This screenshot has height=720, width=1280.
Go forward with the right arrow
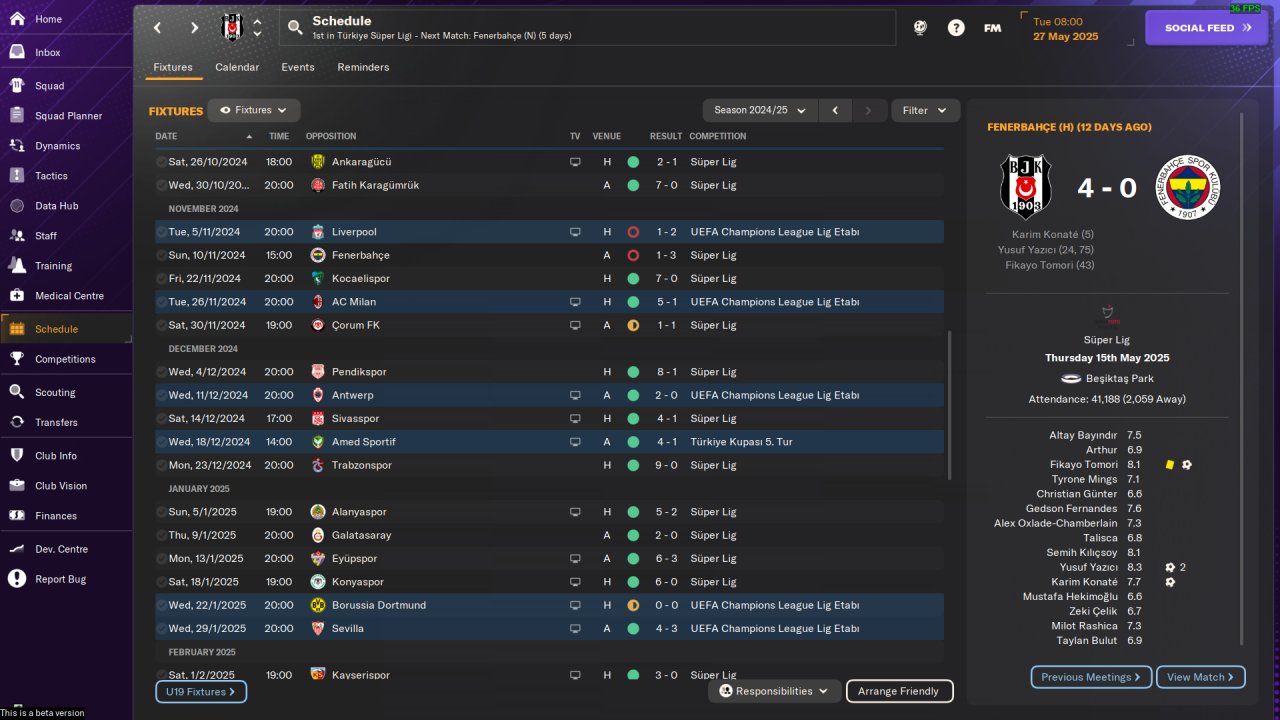pos(194,28)
